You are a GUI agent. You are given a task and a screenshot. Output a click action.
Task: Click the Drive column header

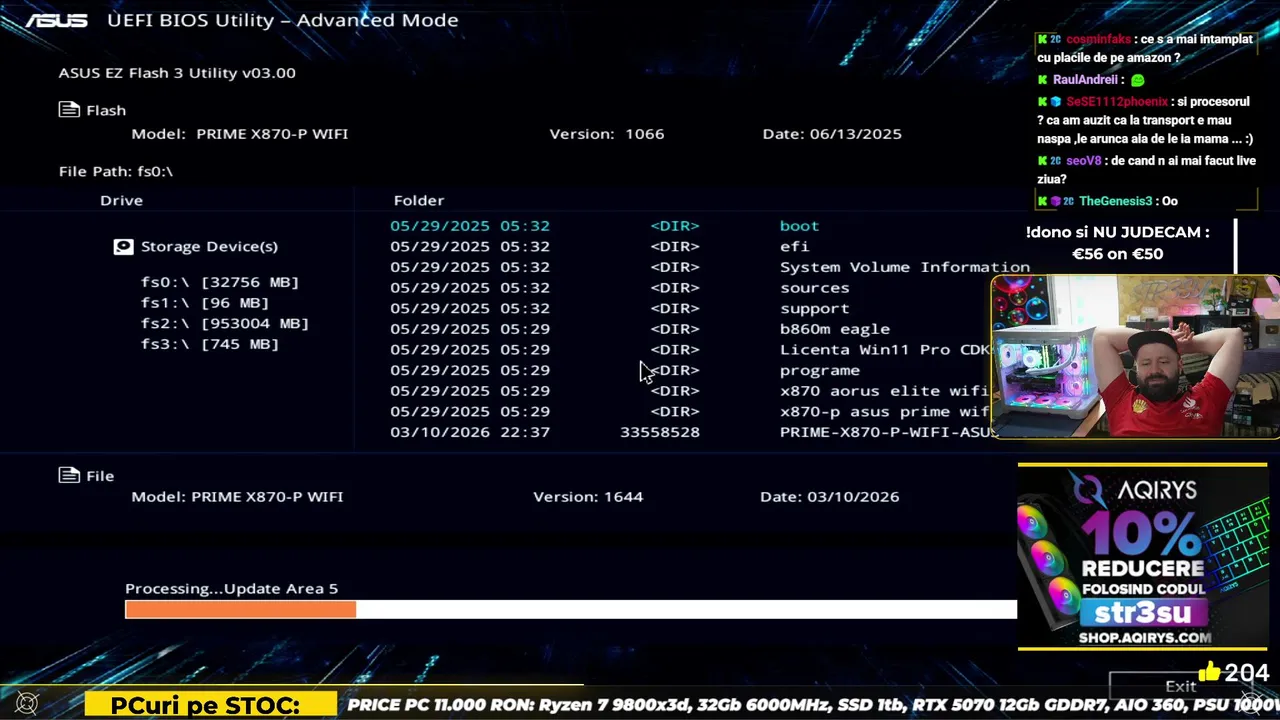[x=121, y=200]
